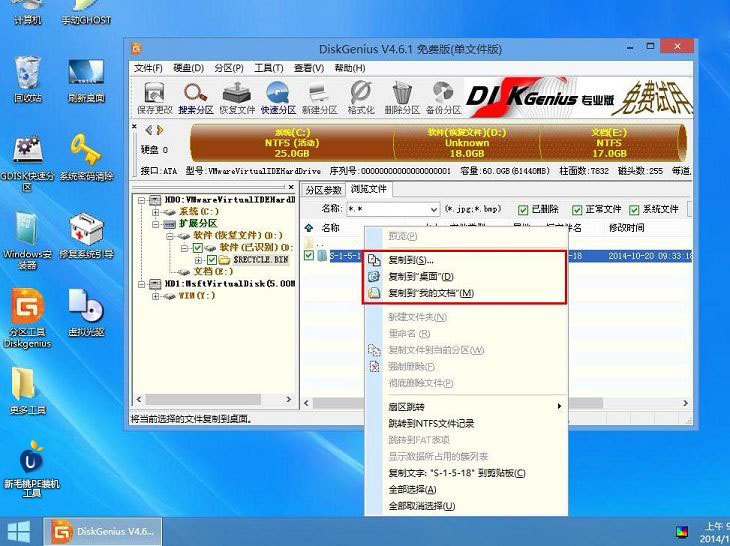Click the 删除分区 delete partition toolbar icon
The height and width of the screenshot is (546, 730).
click(402, 98)
